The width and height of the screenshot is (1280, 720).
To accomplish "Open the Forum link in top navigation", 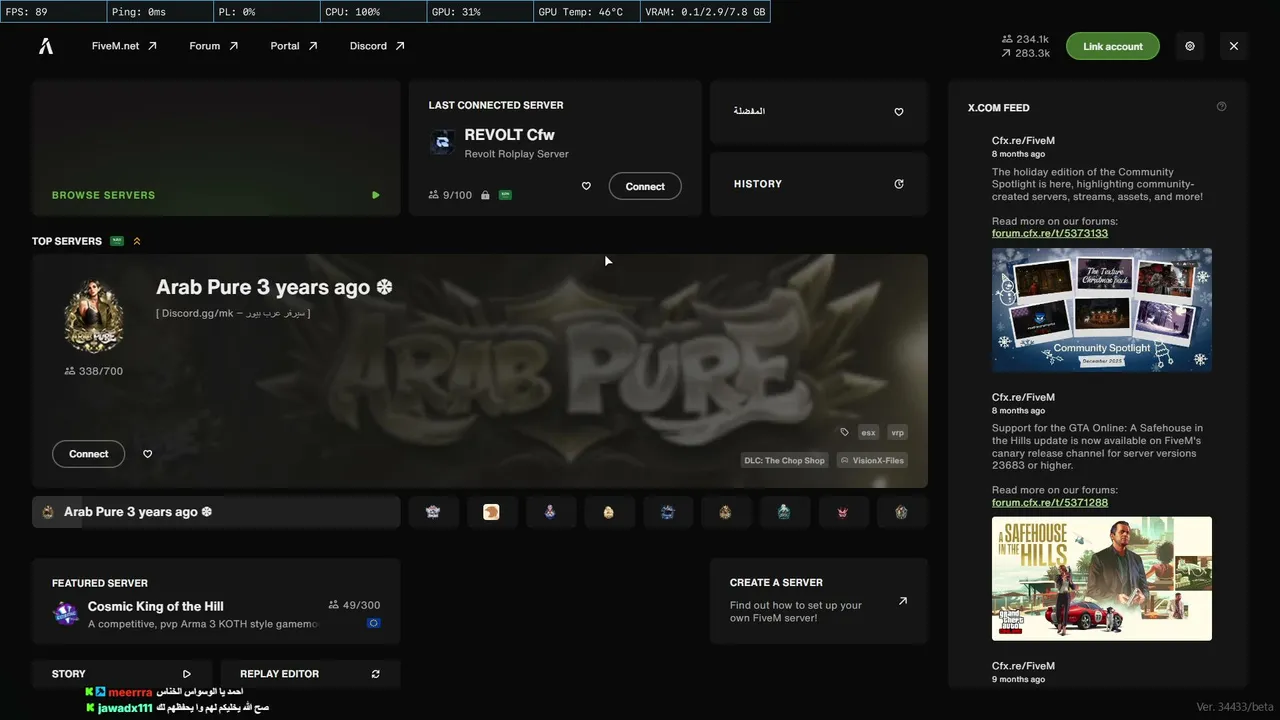I will [x=214, y=46].
